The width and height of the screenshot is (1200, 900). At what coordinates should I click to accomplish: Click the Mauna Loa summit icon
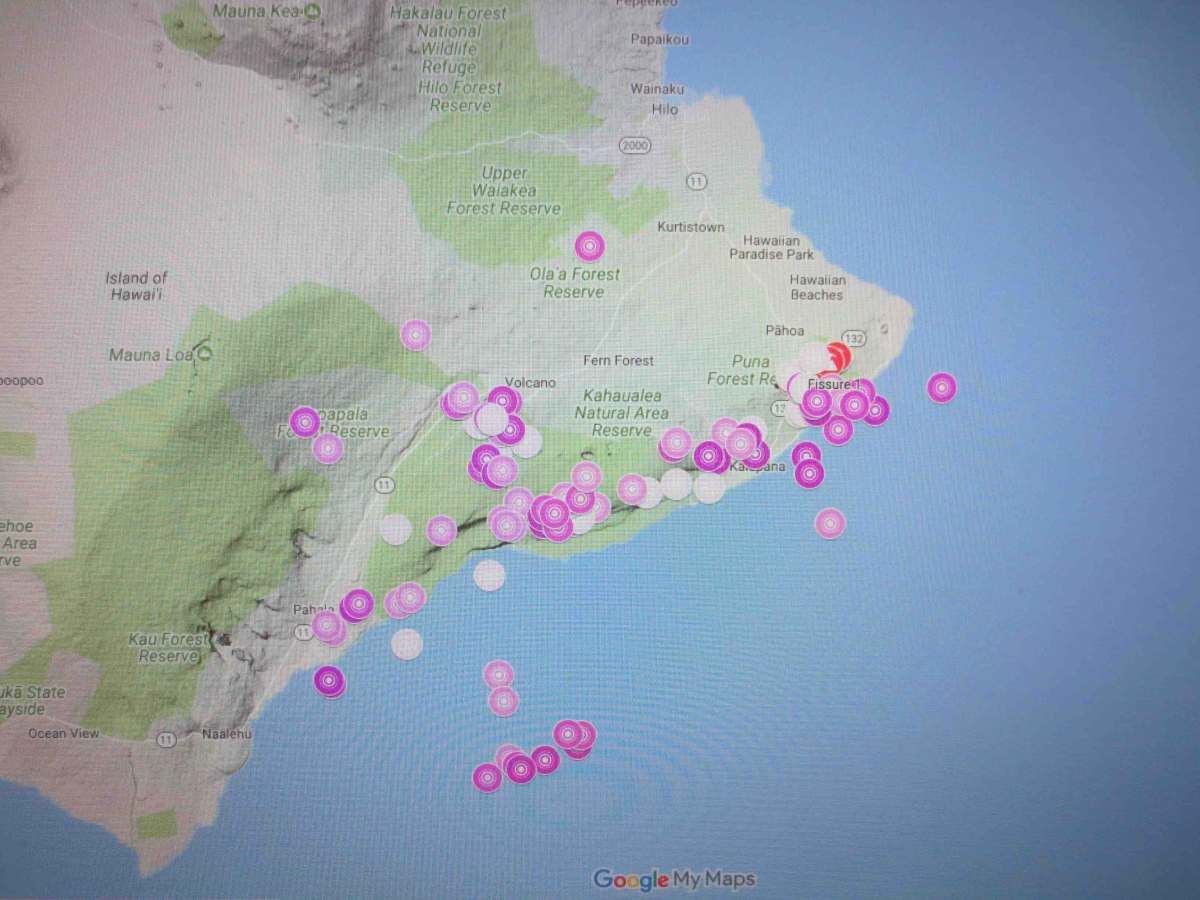tap(205, 354)
